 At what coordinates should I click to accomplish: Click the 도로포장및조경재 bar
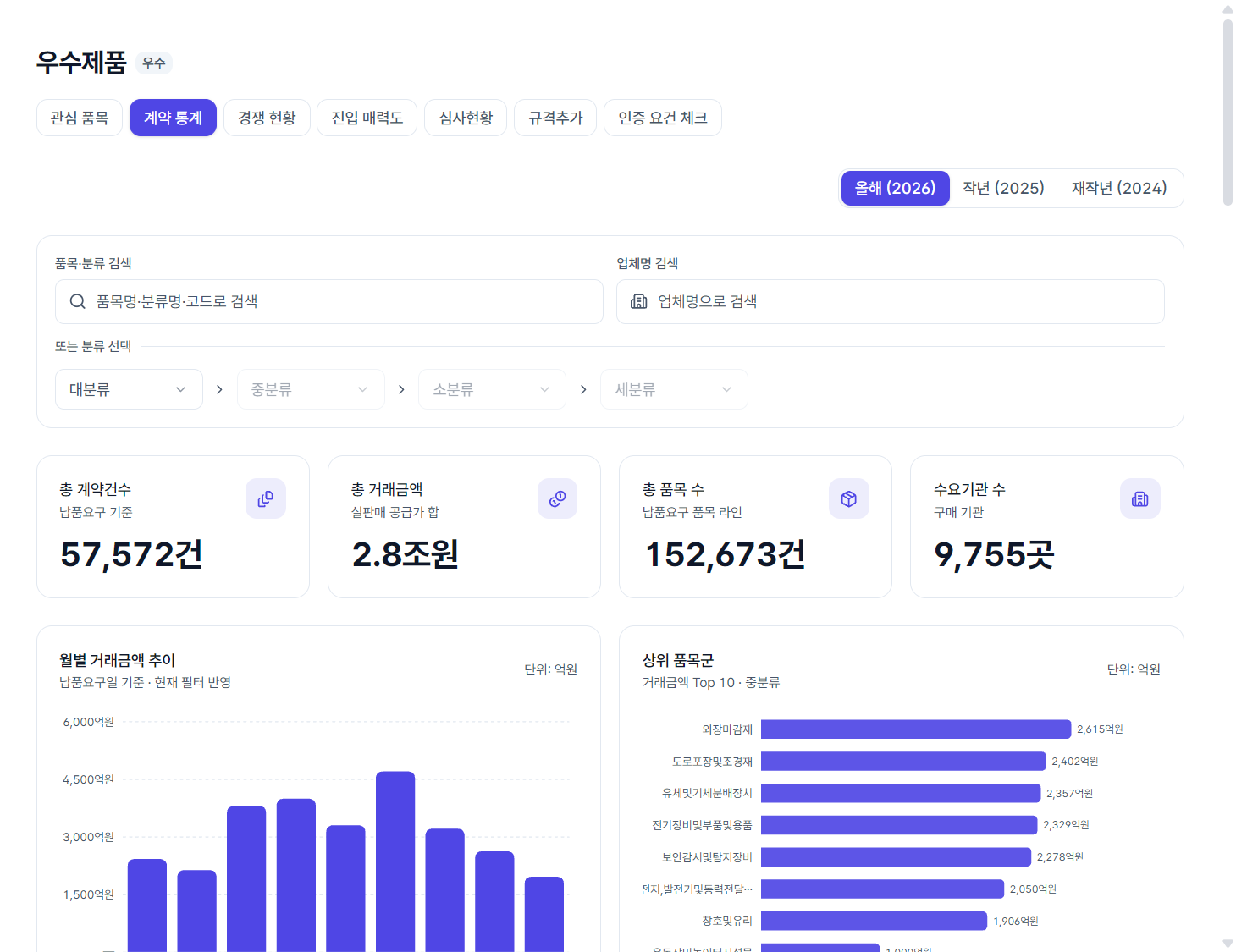(x=903, y=762)
